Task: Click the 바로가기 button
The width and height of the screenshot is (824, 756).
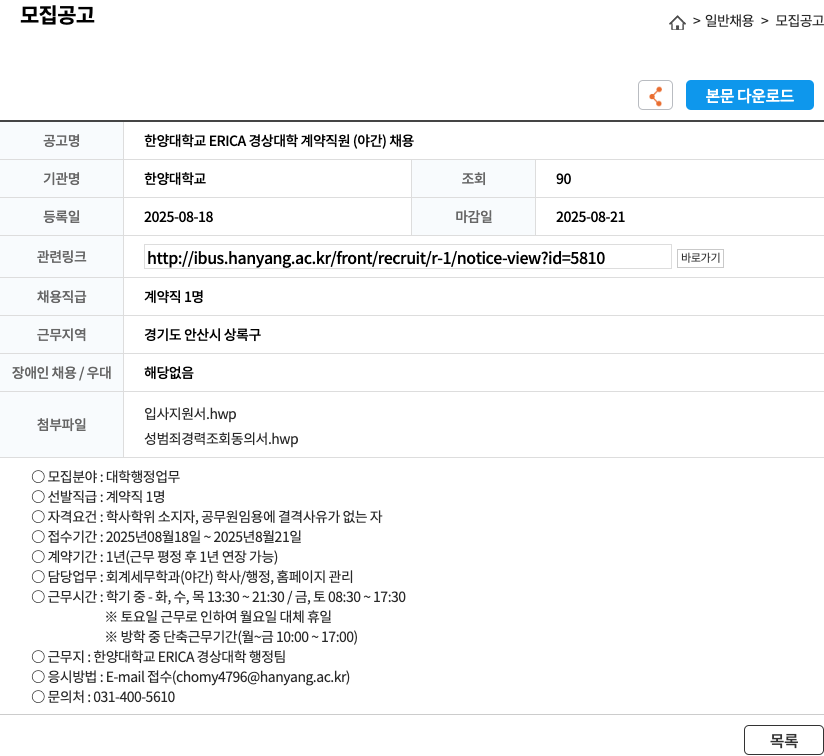Action: [x=700, y=257]
